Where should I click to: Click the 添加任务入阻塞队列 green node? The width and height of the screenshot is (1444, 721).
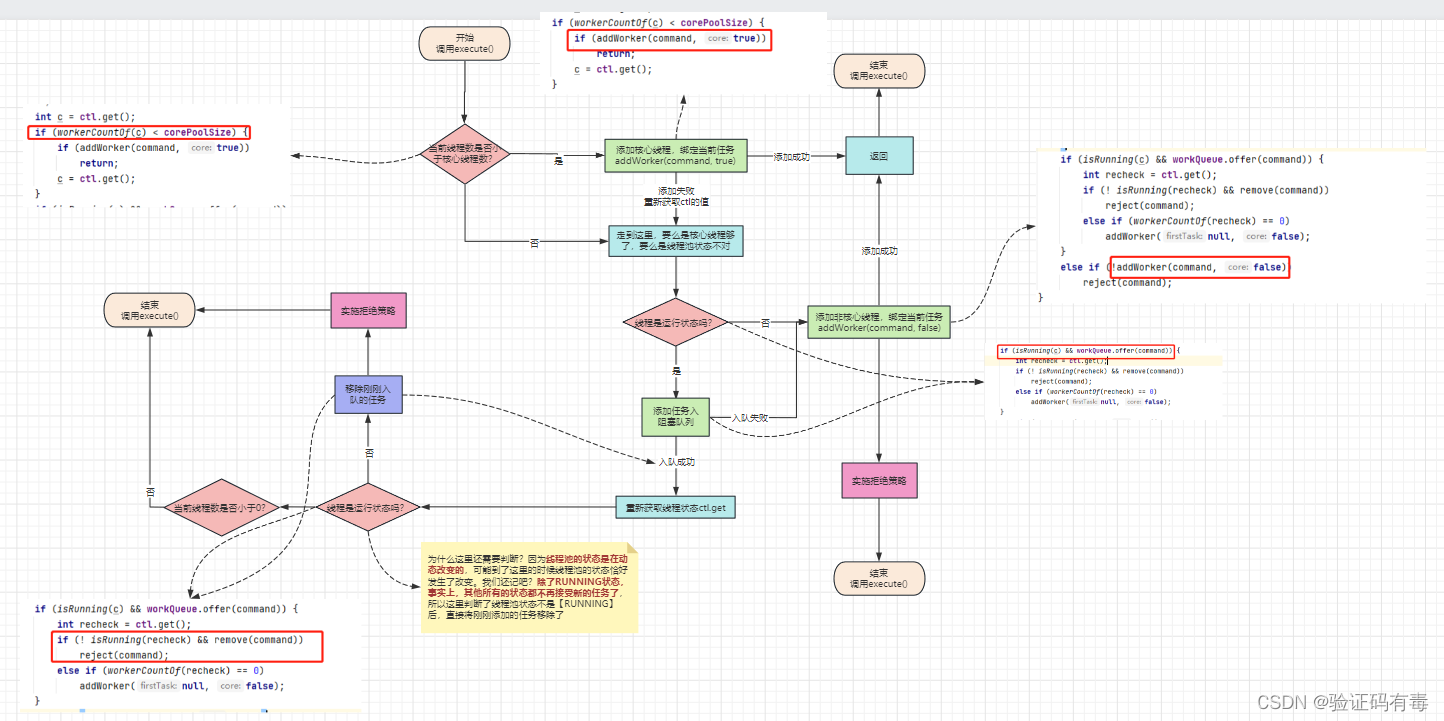[x=676, y=417]
